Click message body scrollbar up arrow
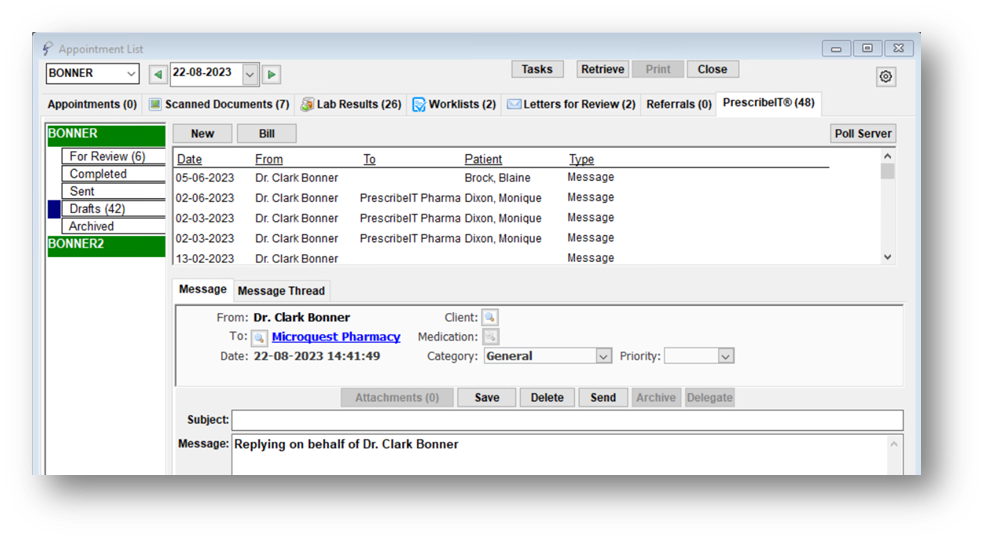Viewport: 986px width, 540px height. coord(894,444)
